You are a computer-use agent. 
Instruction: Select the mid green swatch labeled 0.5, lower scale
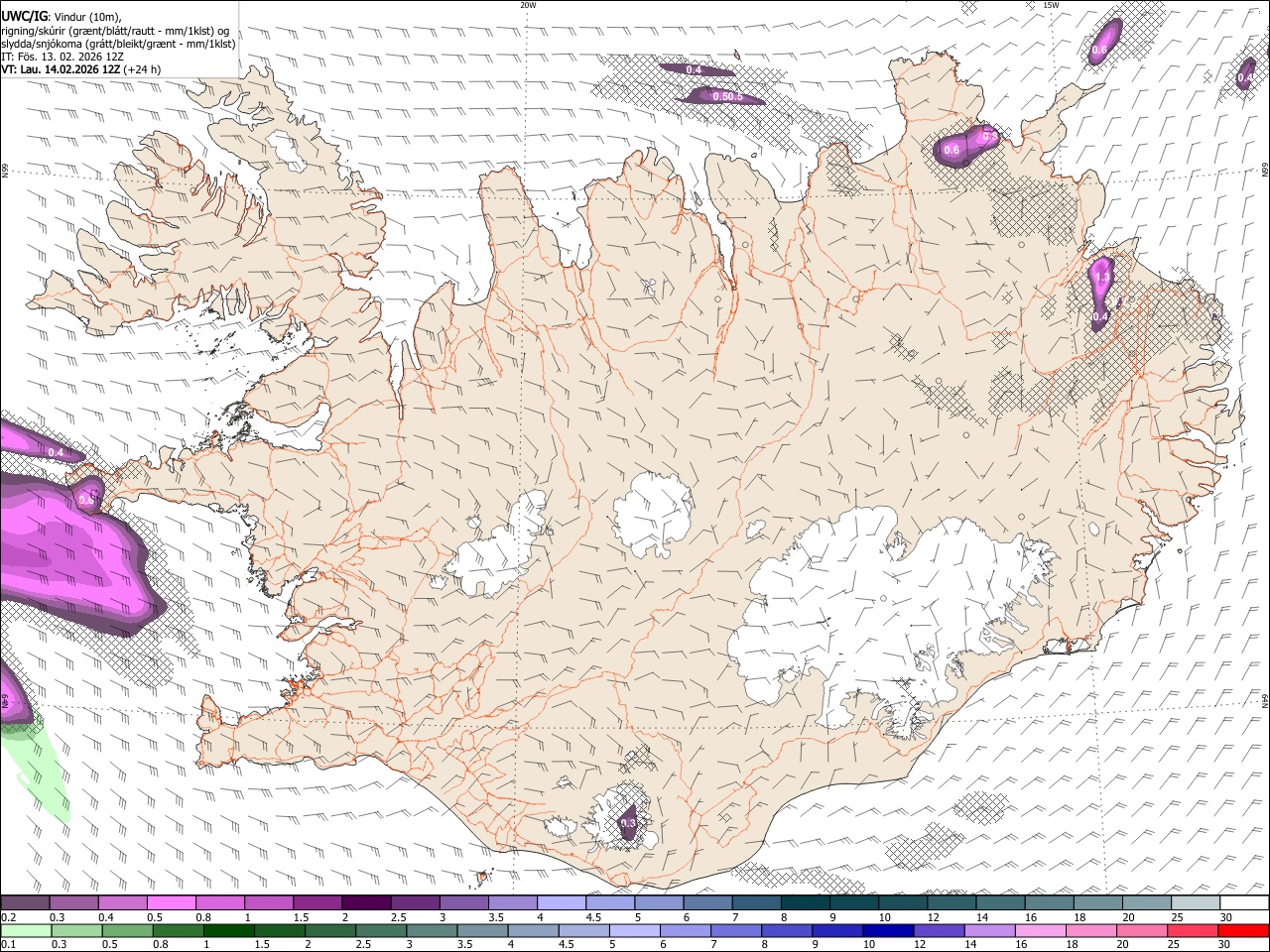tap(128, 930)
